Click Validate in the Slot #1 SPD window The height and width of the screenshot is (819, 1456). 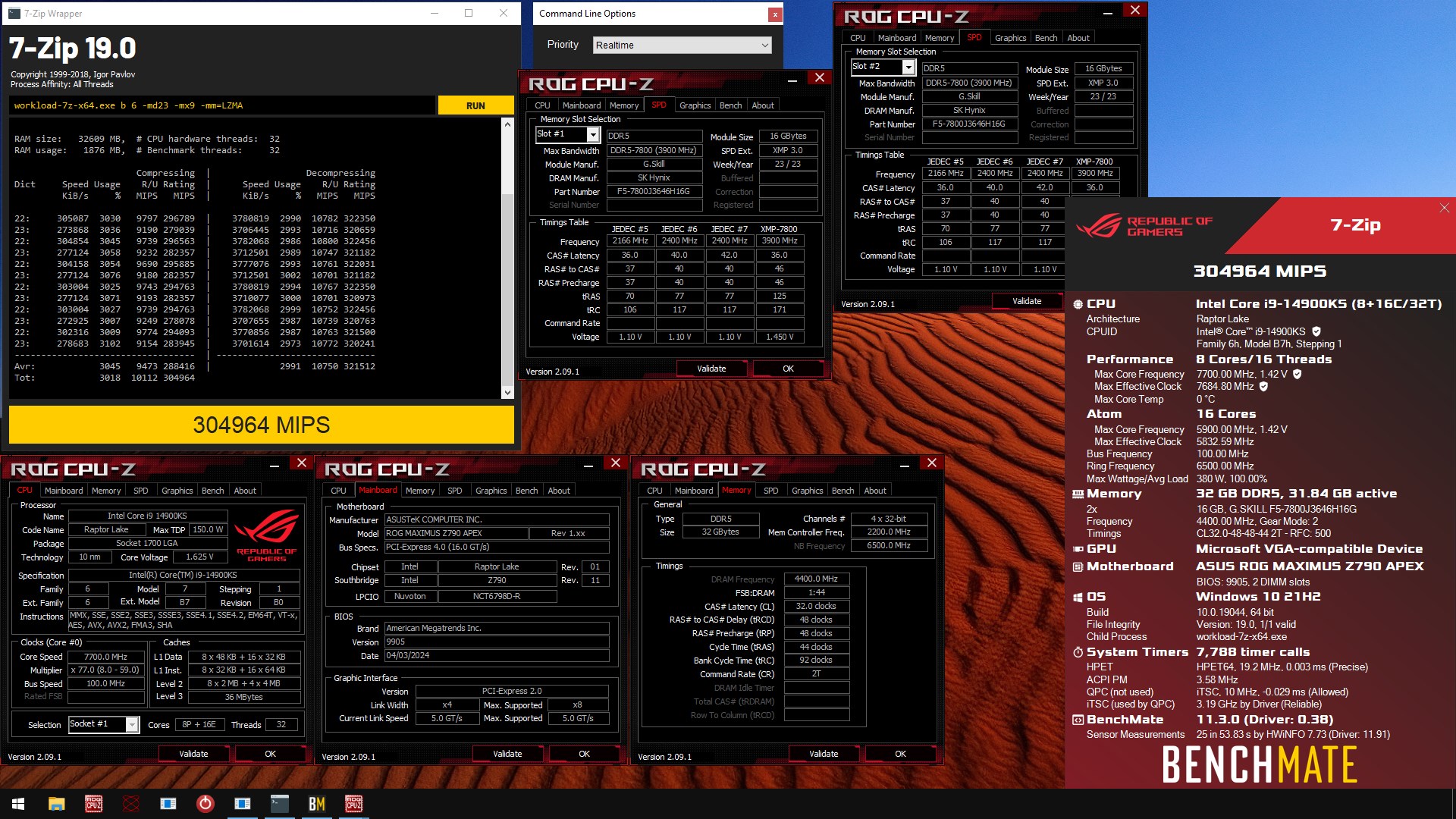[x=711, y=369]
